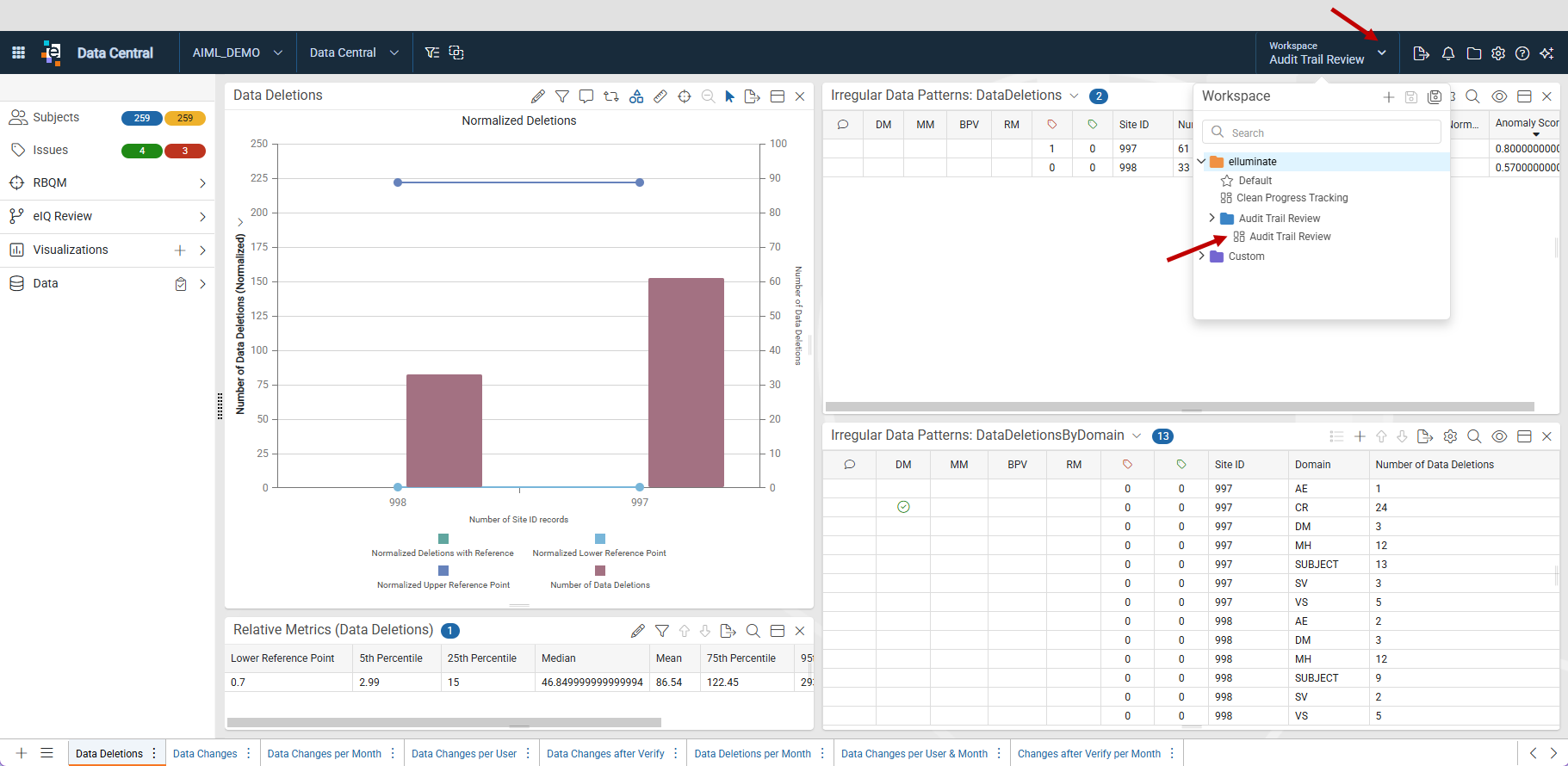This screenshot has width=1568, height=766.
Task: Select Clean Progress Tracking workspace
Action: 1292,198
